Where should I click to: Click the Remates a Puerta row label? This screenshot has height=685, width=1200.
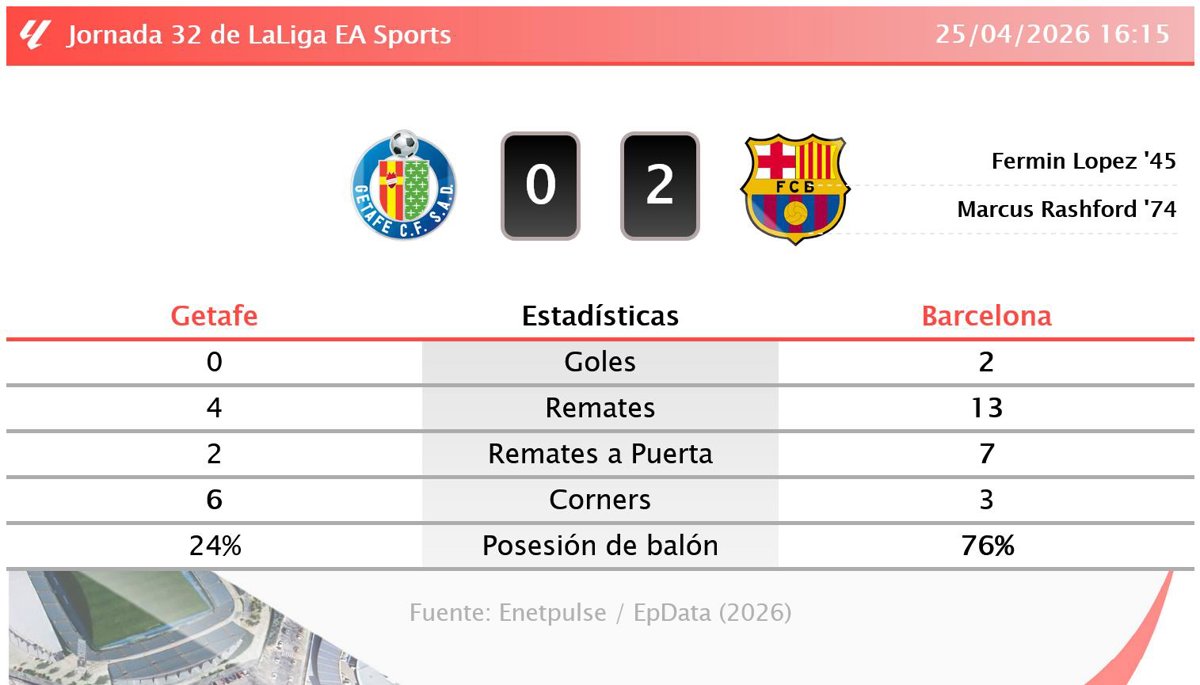point(600,454)
